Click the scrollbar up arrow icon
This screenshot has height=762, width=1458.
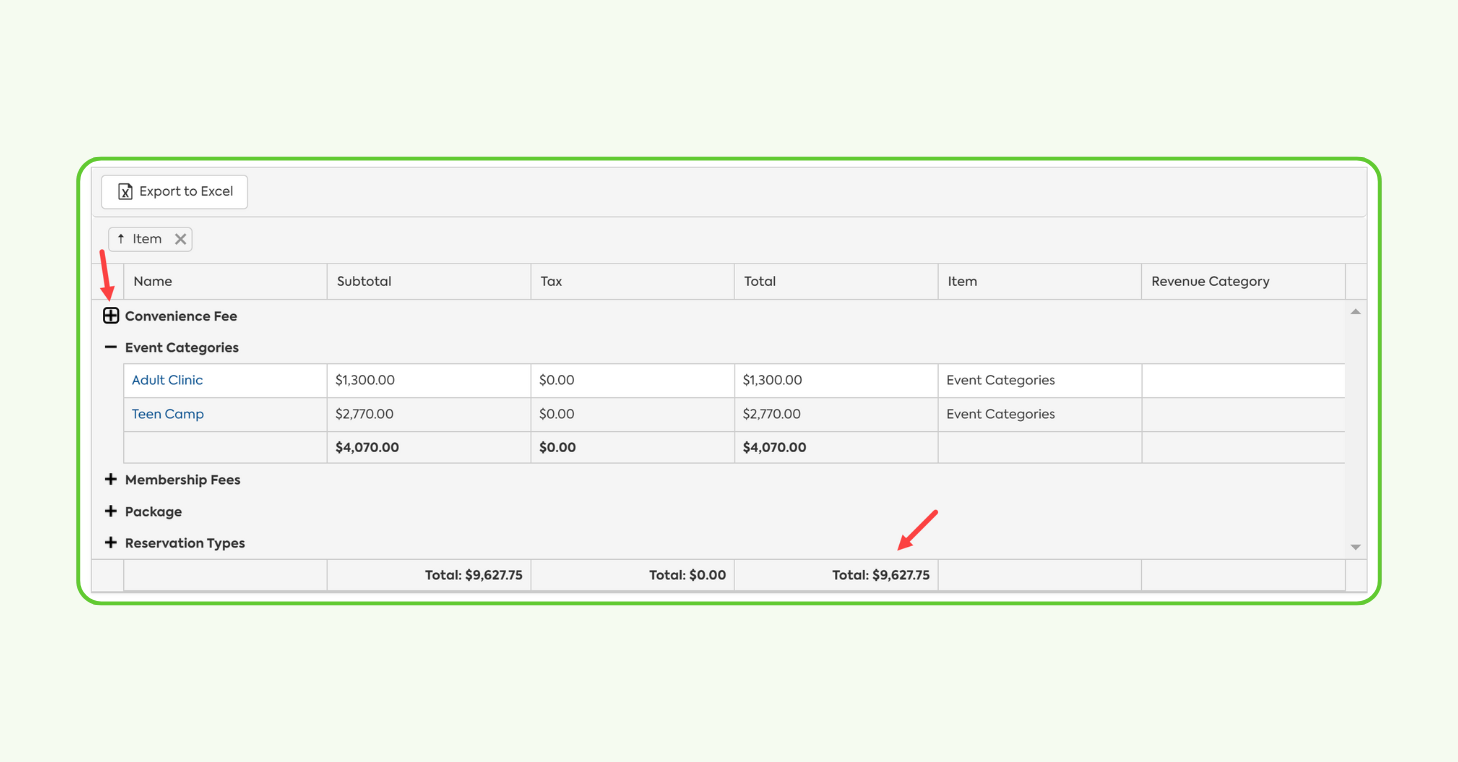click(x=1355, y=310)
